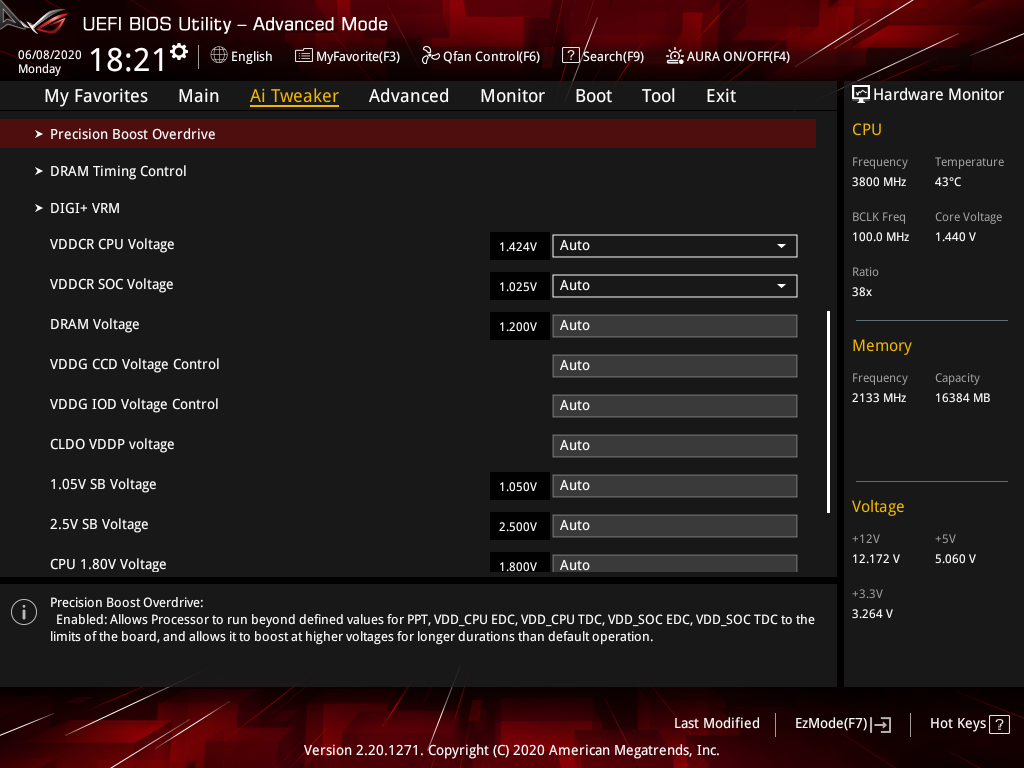The width and height of the screenshot is (1024, 768).
Task: Click the CLDO VDDP voltage field
Action: pos(675,446)
